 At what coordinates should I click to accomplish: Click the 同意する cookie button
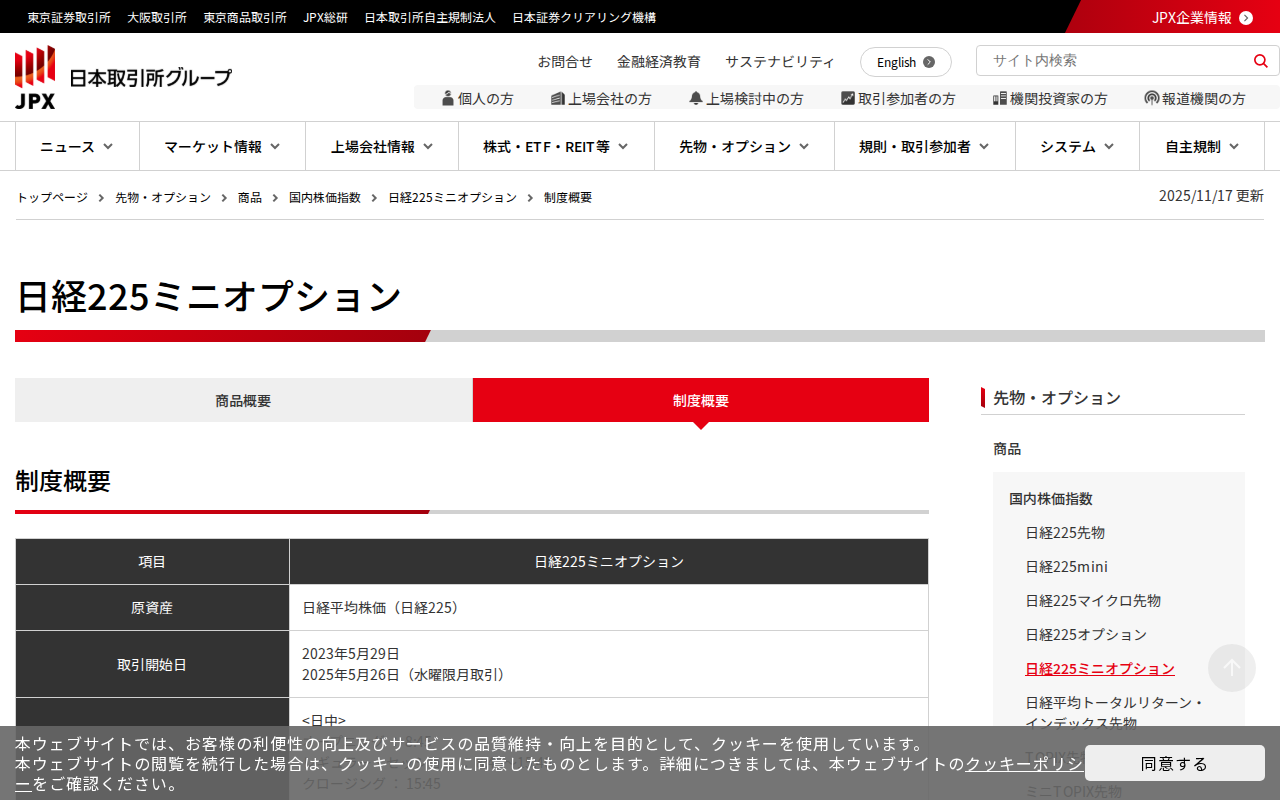1175,763
